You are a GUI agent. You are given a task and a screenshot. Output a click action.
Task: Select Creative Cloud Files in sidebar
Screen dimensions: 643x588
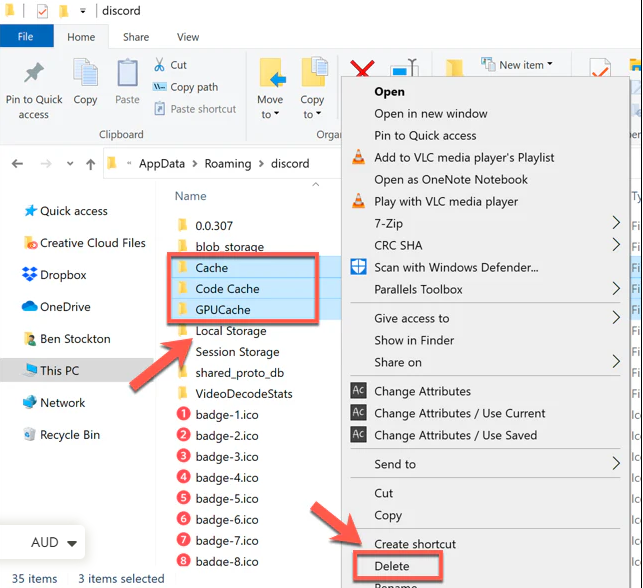pos(84,243)
